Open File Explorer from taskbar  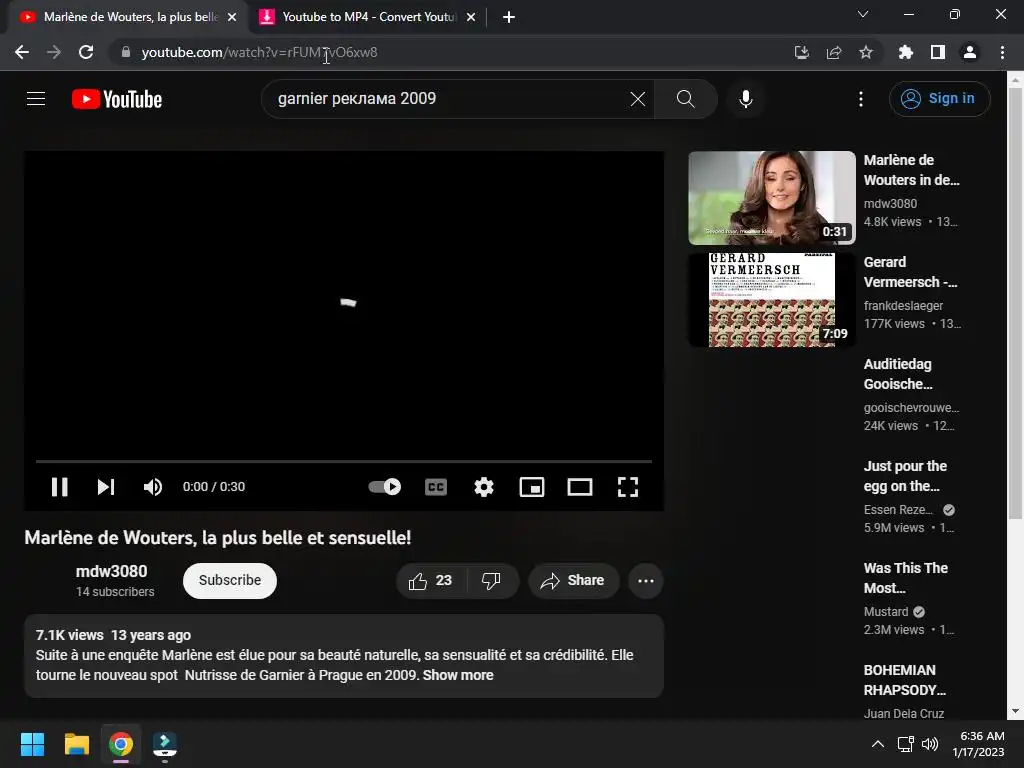pyautogui.click(x=76, y=744)
